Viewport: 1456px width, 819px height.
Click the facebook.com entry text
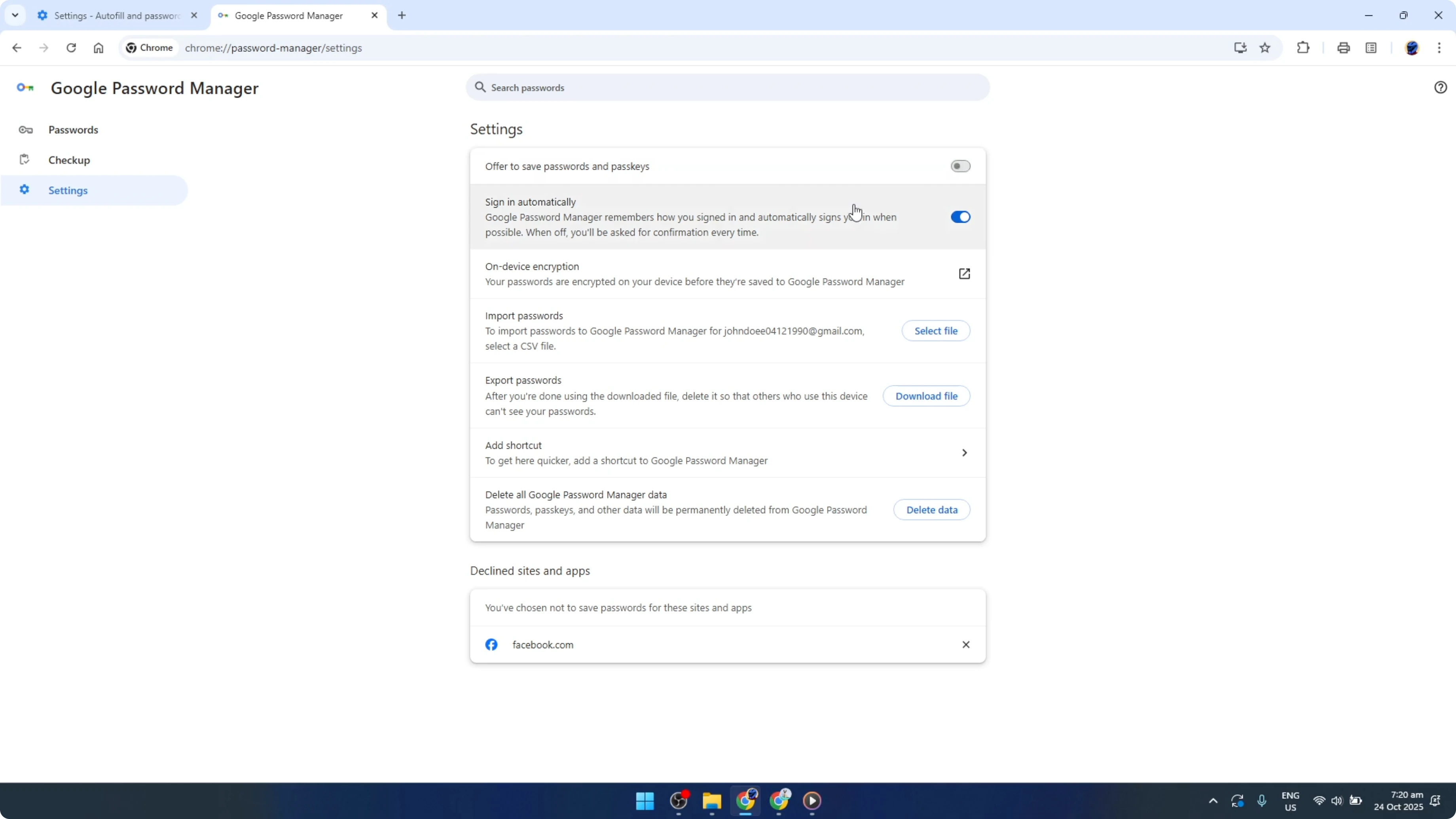pyautogui.click(x=542, y=645)
